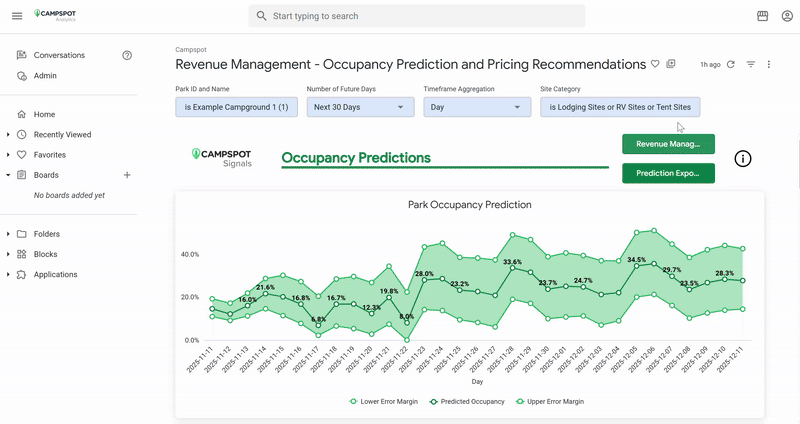Click the Prediction Export green button
Viewport: 800px width, 424px height.
point(668,174)
